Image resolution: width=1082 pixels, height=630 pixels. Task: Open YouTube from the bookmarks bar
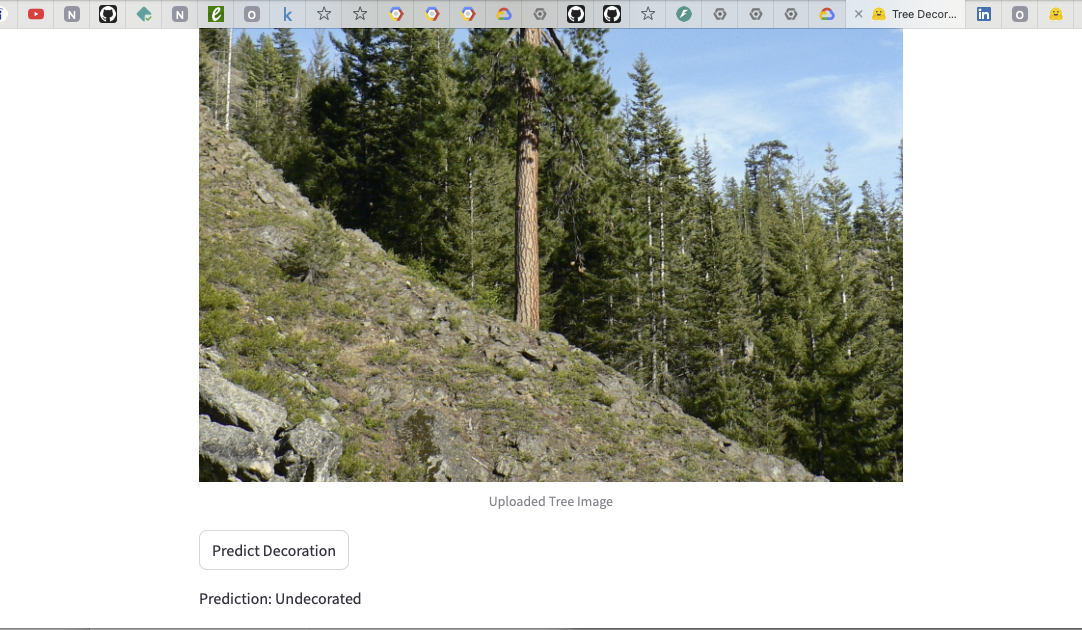click(x=36, y=15)
